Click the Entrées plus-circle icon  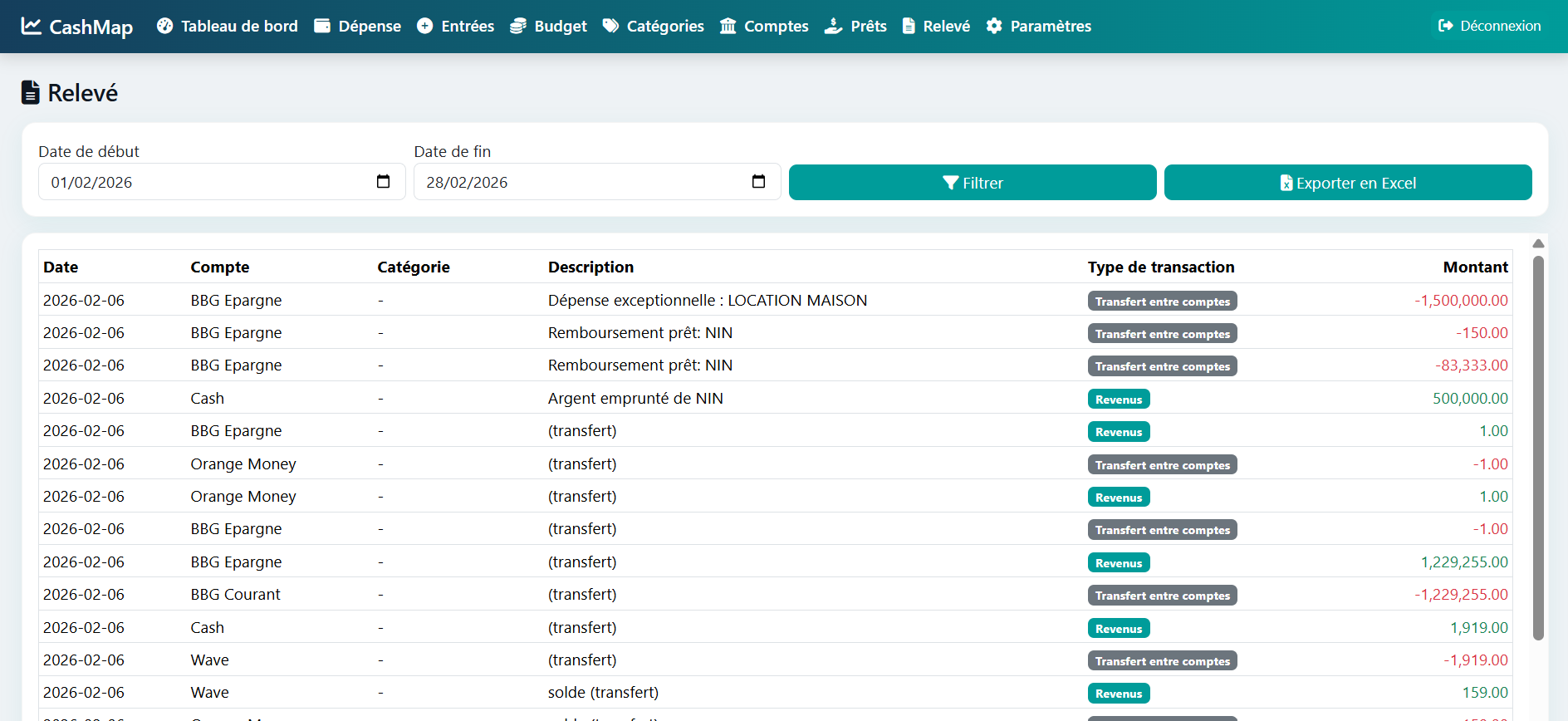tap(424, 26)
